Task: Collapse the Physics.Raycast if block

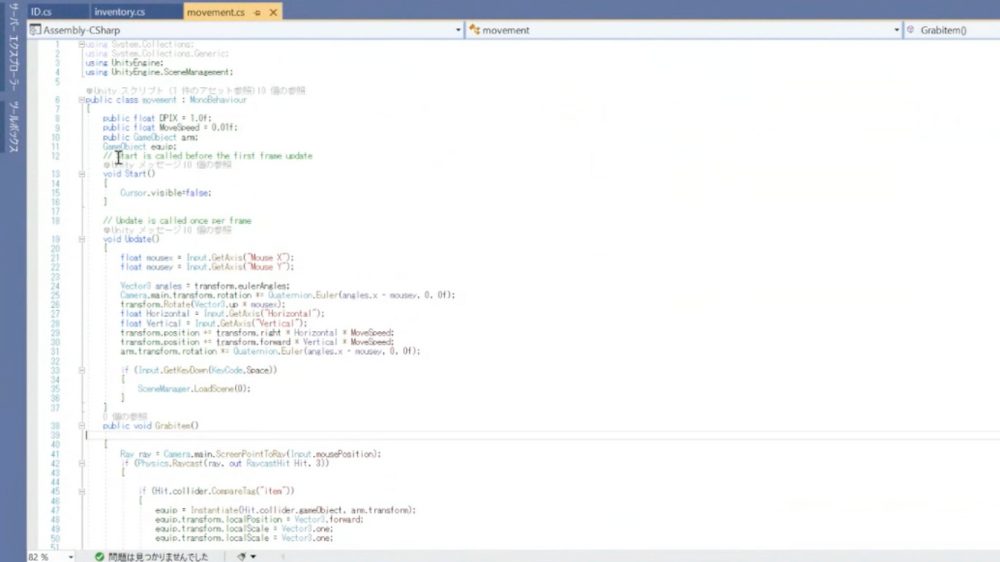Action: coord(82,464)
